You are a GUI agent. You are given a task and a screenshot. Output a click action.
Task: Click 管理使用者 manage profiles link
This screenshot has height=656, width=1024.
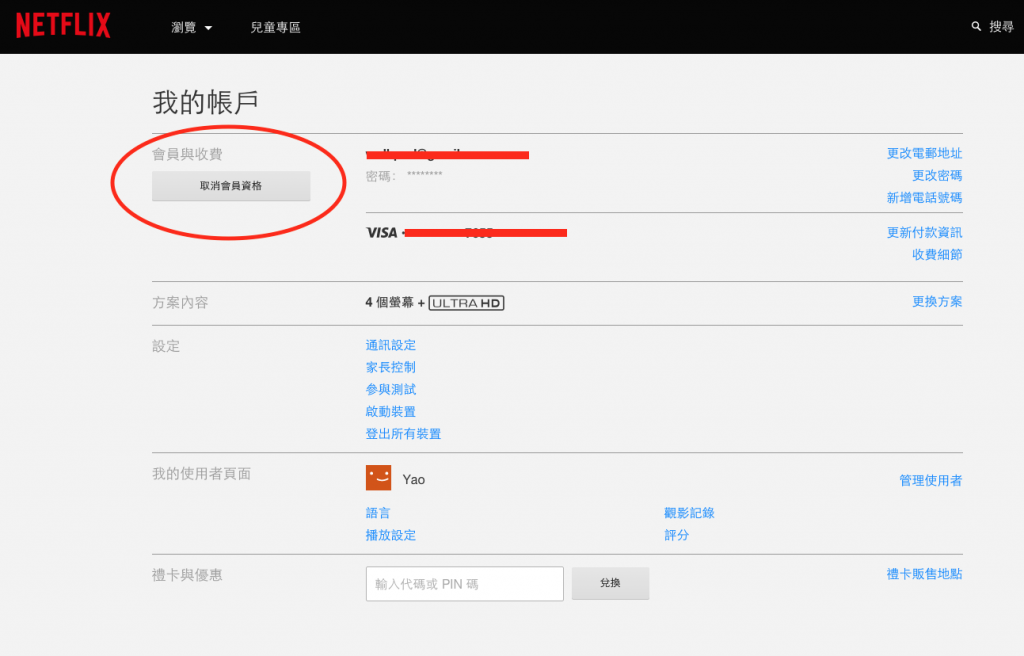tap(931, 480)
